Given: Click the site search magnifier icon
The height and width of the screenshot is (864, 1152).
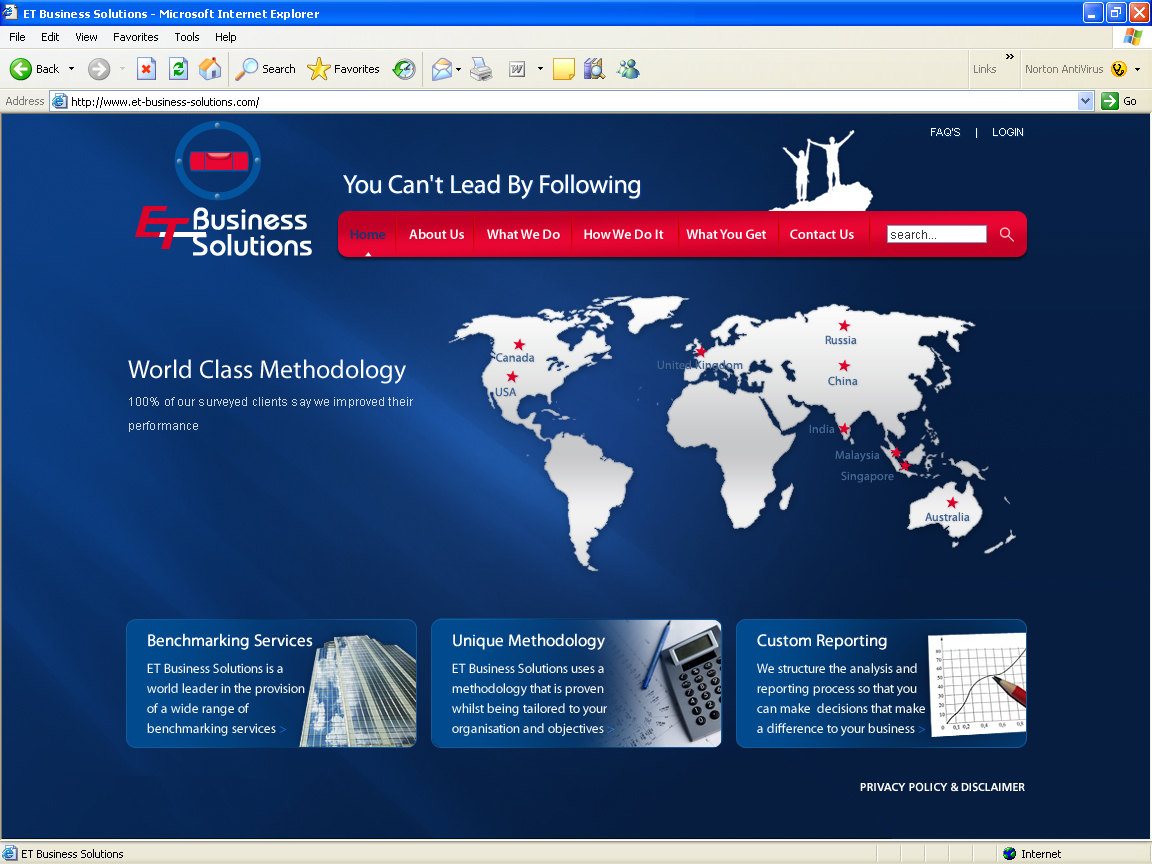Looking at the screenshot, I should tap(1007, 234).
